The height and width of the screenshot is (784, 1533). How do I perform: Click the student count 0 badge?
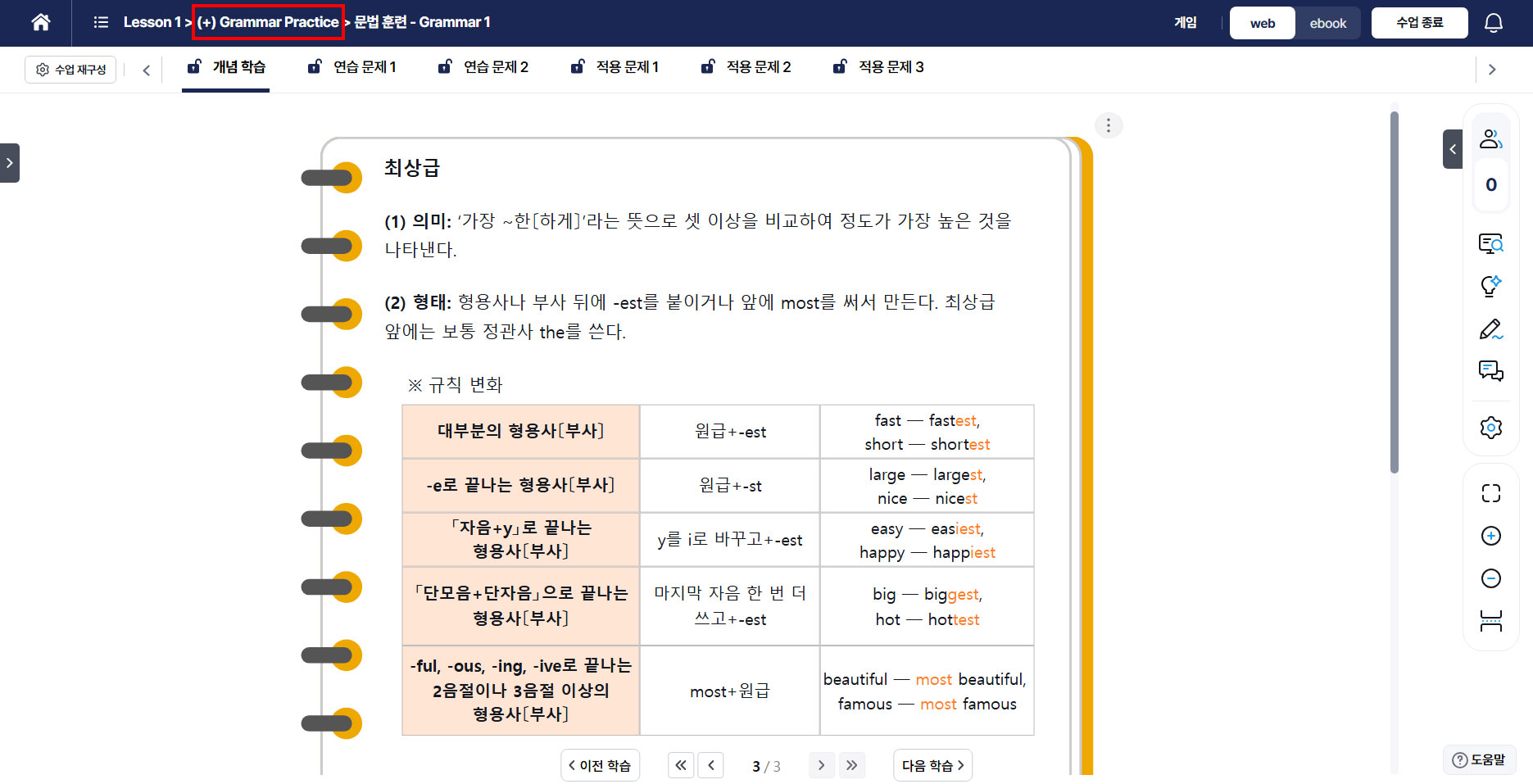1490,185
